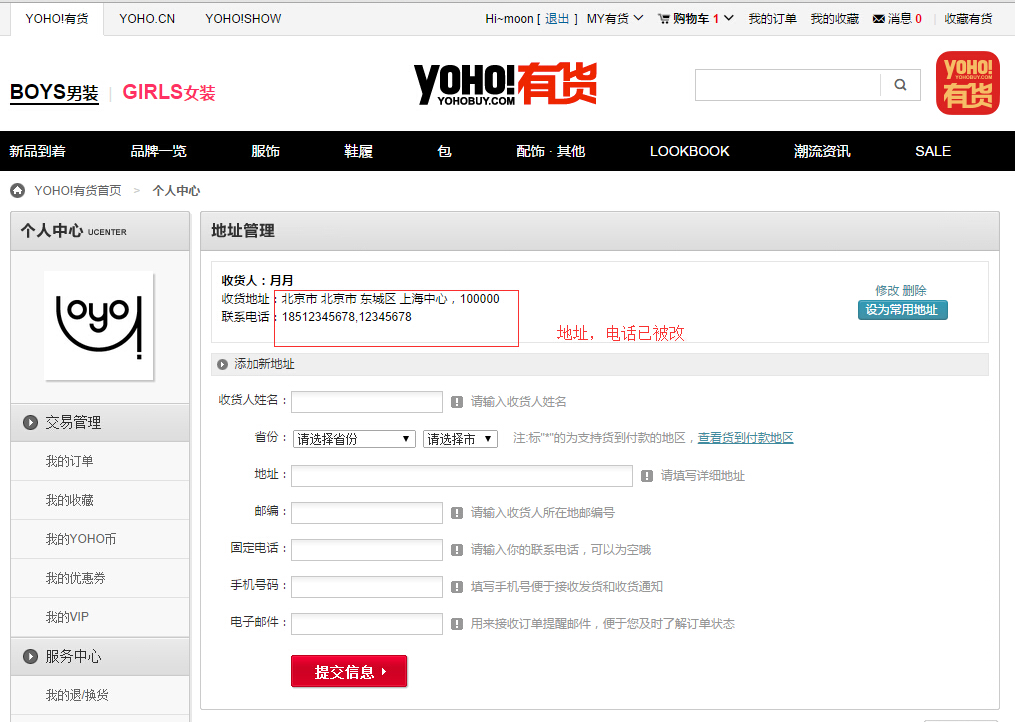Click 设为常用地址 button

(902, 310)
